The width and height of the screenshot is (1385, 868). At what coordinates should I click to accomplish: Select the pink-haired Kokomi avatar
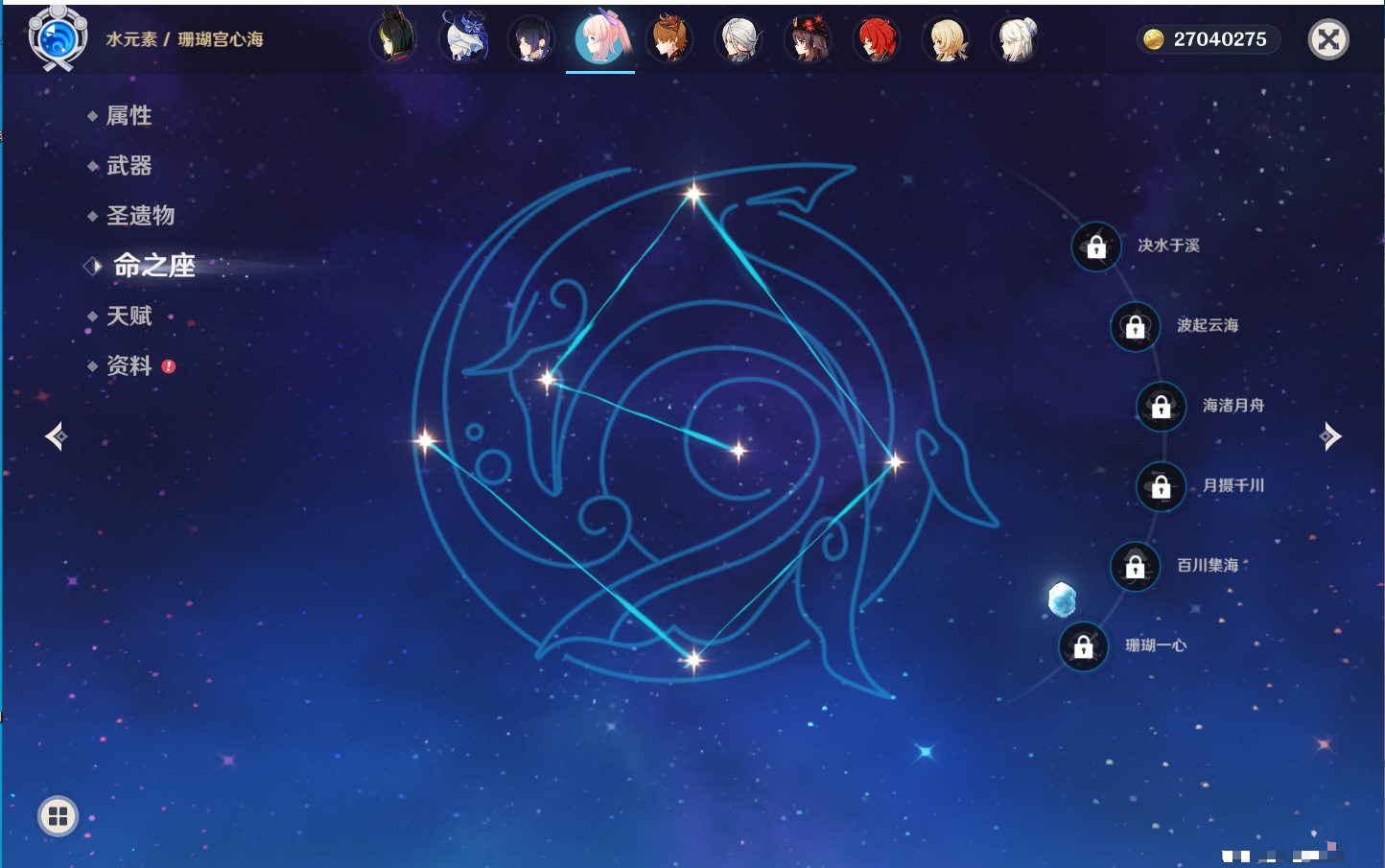click(601, 38)
